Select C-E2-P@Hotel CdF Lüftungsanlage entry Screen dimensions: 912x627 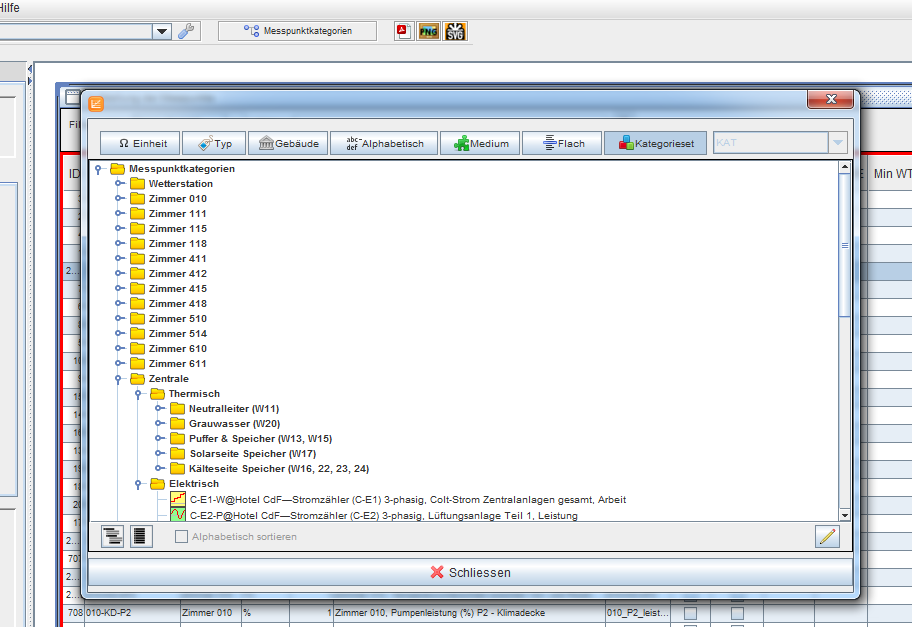click(x=384, y=515)
